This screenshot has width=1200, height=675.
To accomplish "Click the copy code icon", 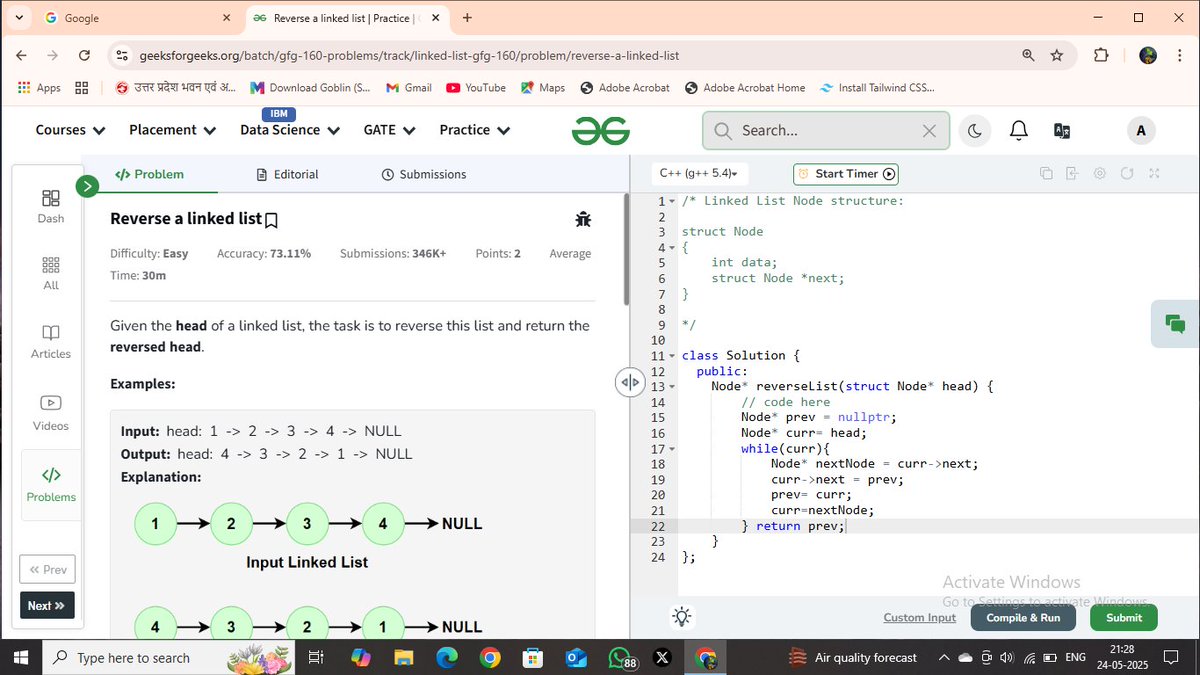I will coord(1046,173).
